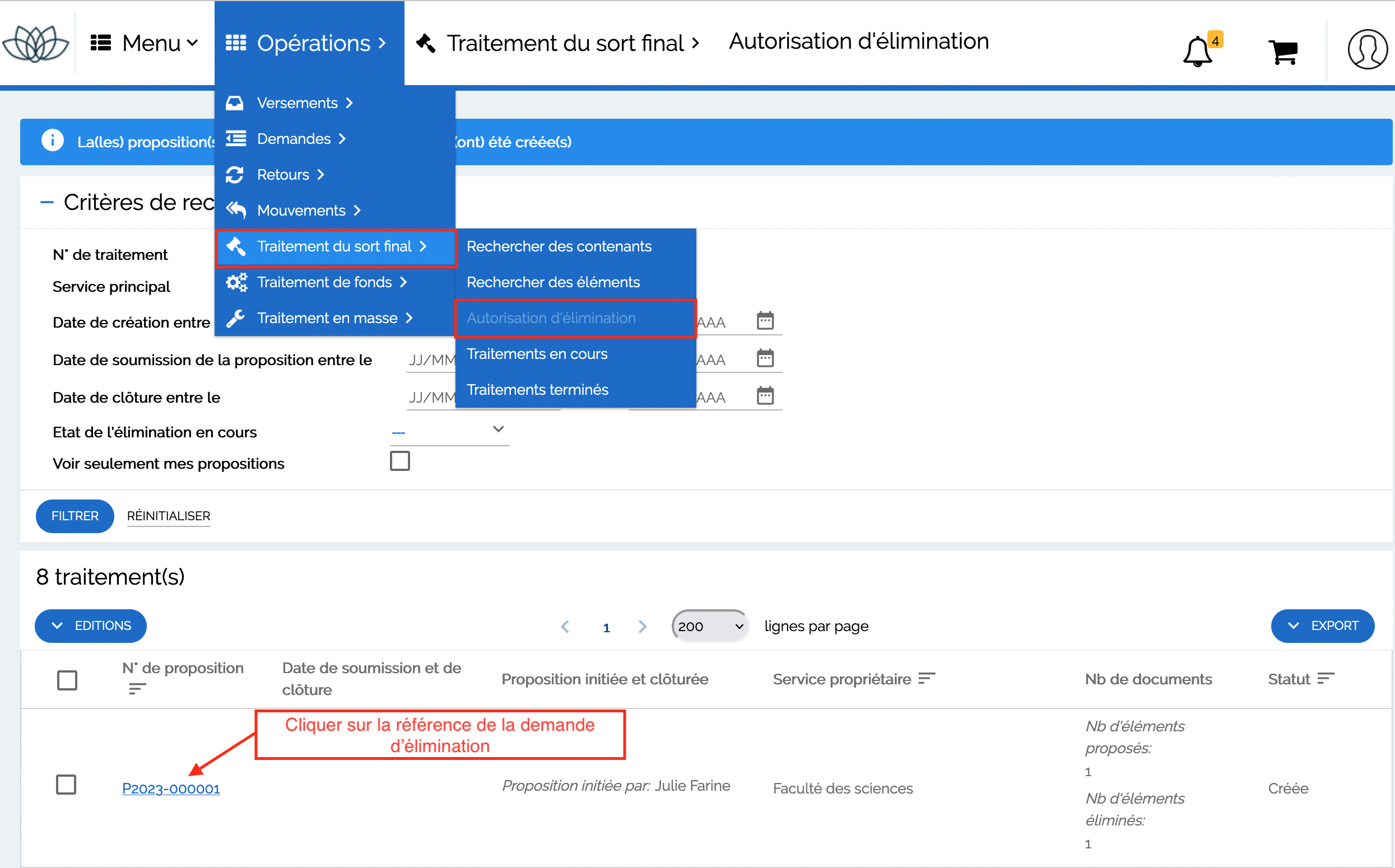This screenshot has height=868, width=1395.
Task: Expand the EXPORT button menu
Action: [x=1322, y=626]
